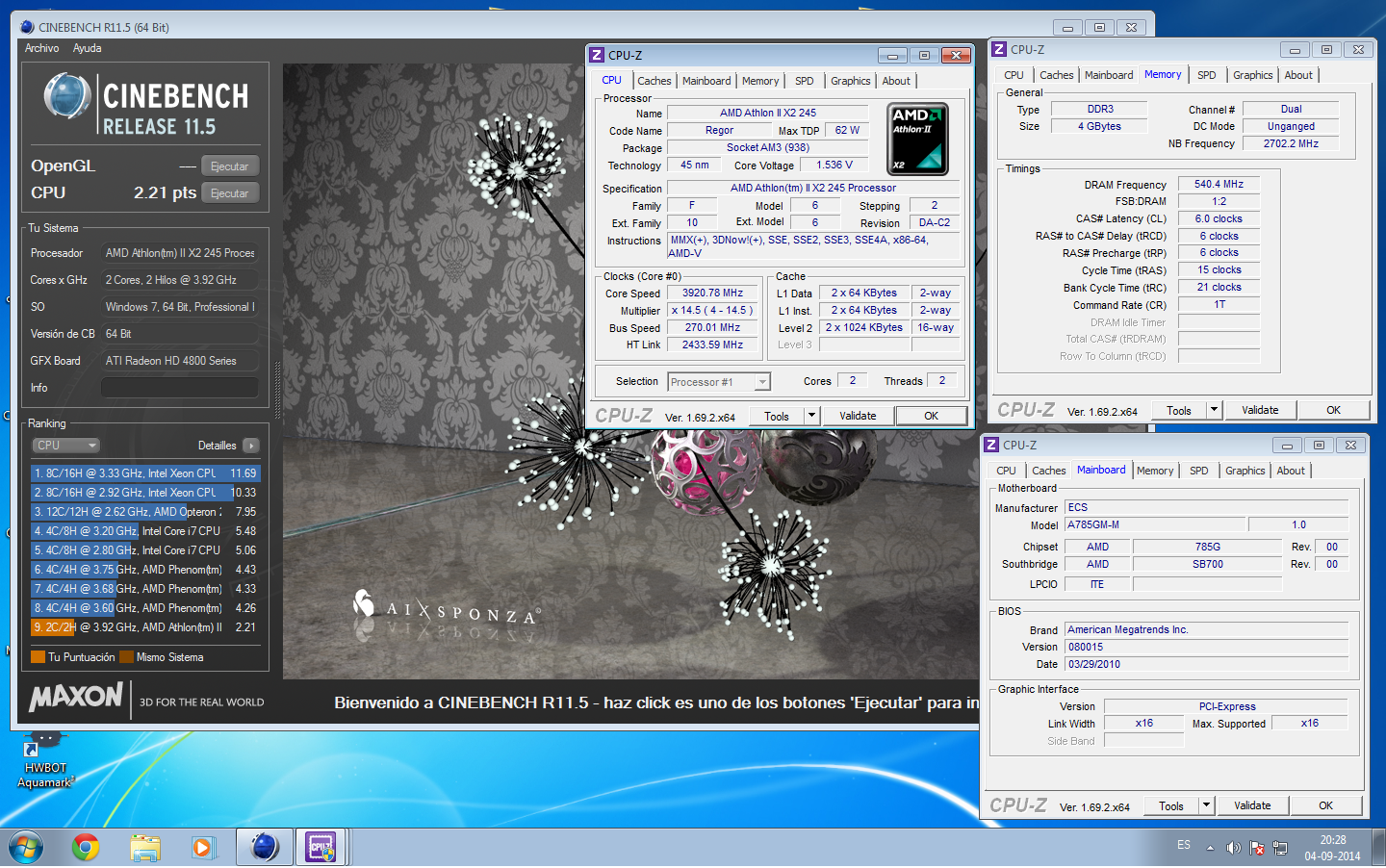
Task: Click the AMD Athlon II logo image
Action: [917, 139]
